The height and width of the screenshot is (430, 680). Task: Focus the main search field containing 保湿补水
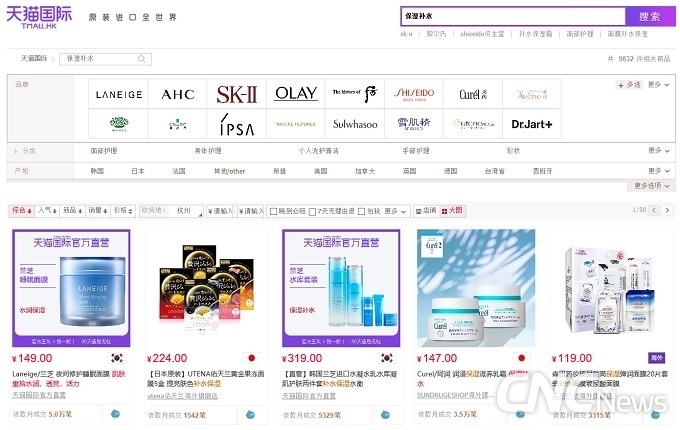click(x=513, y=16)
